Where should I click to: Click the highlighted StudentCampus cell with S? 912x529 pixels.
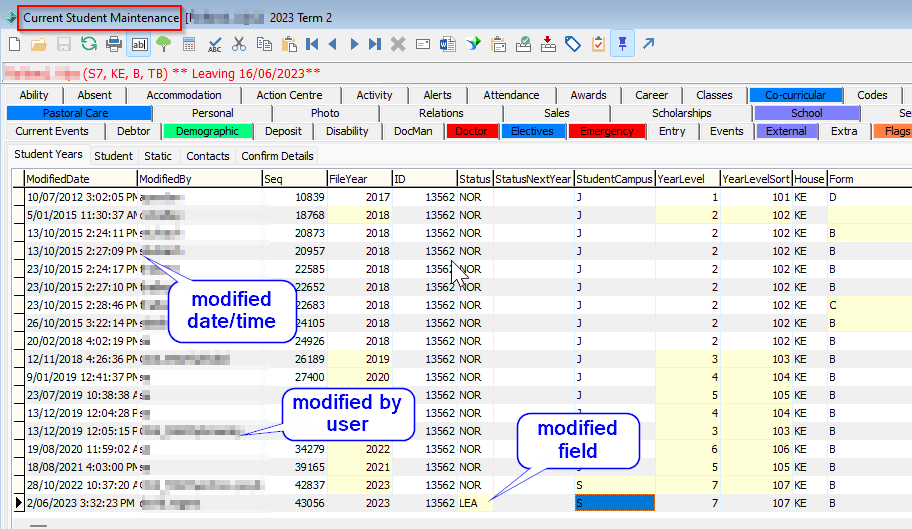(614, 502)
